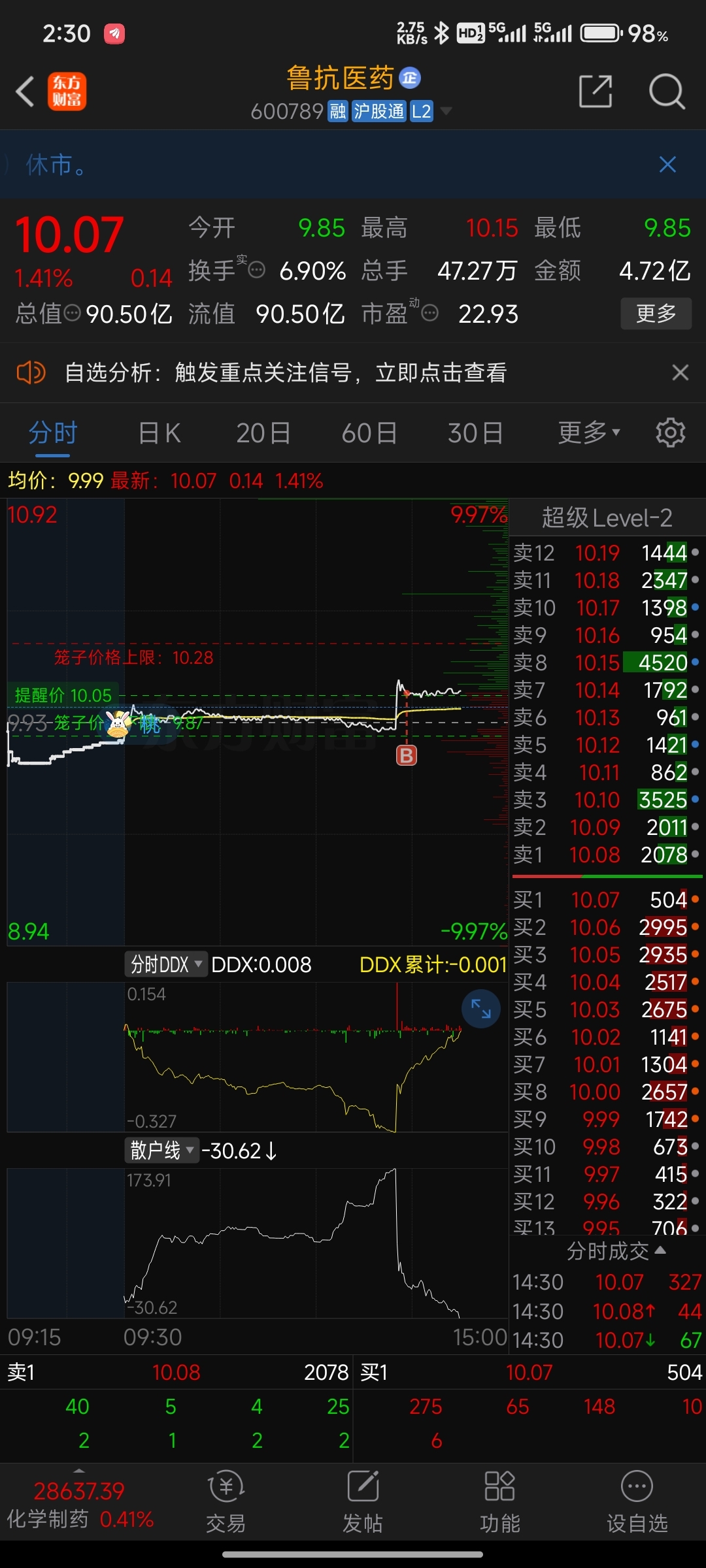The height and width of the screenshot is (1568, 706).
Task: Tap the blue dot beside 卖10 row
Action: [695, 608]
